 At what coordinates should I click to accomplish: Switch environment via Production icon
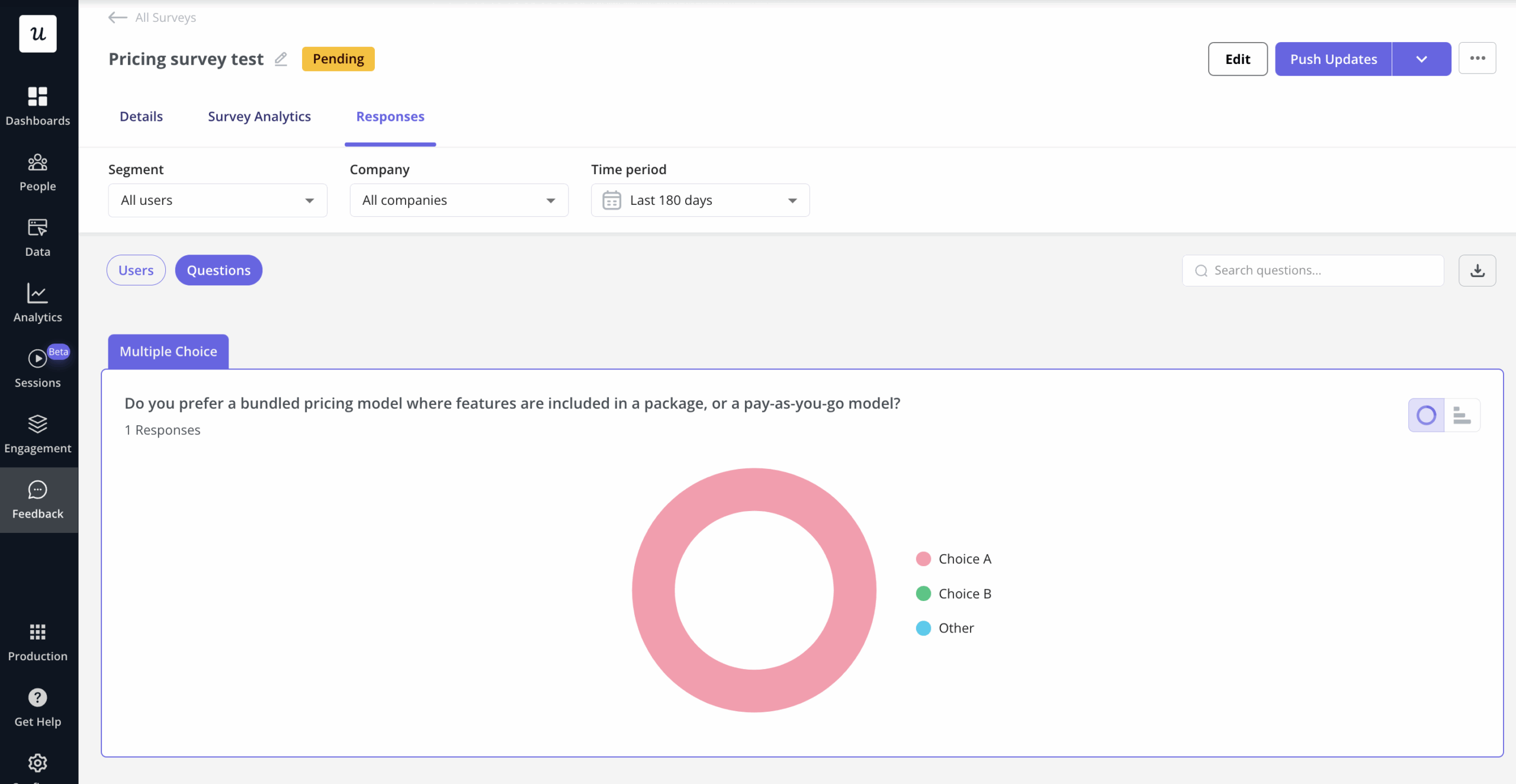[38, 642]
